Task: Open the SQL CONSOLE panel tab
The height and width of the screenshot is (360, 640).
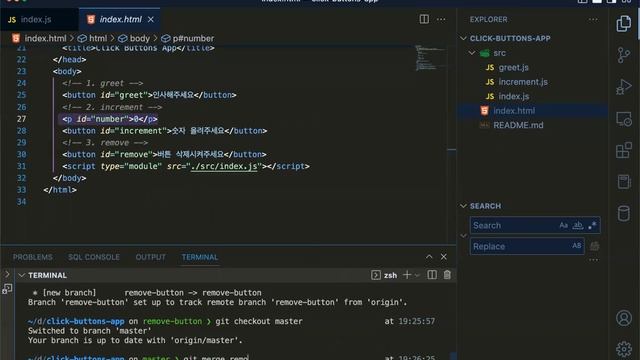Action: 94,257
